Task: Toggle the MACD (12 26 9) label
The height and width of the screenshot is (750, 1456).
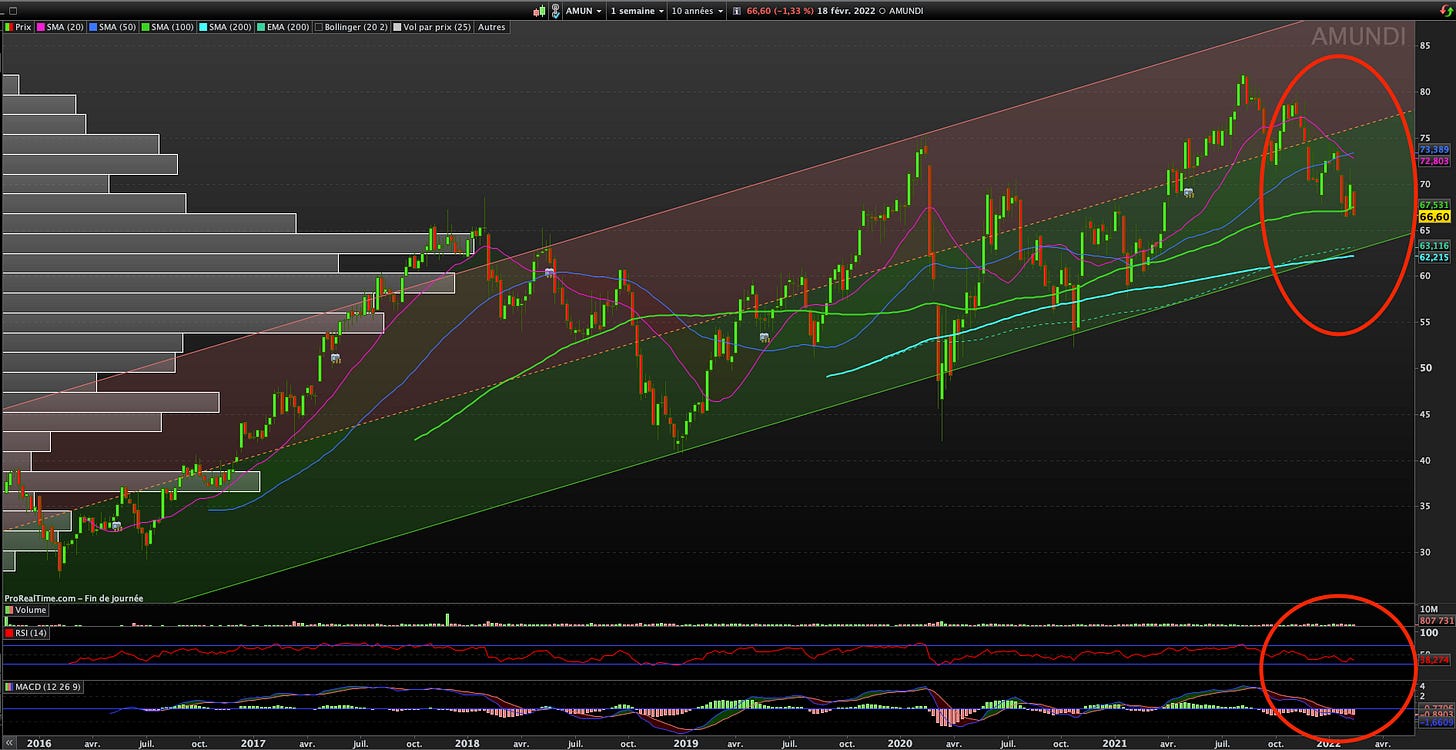Action: (x=43, y=688)
